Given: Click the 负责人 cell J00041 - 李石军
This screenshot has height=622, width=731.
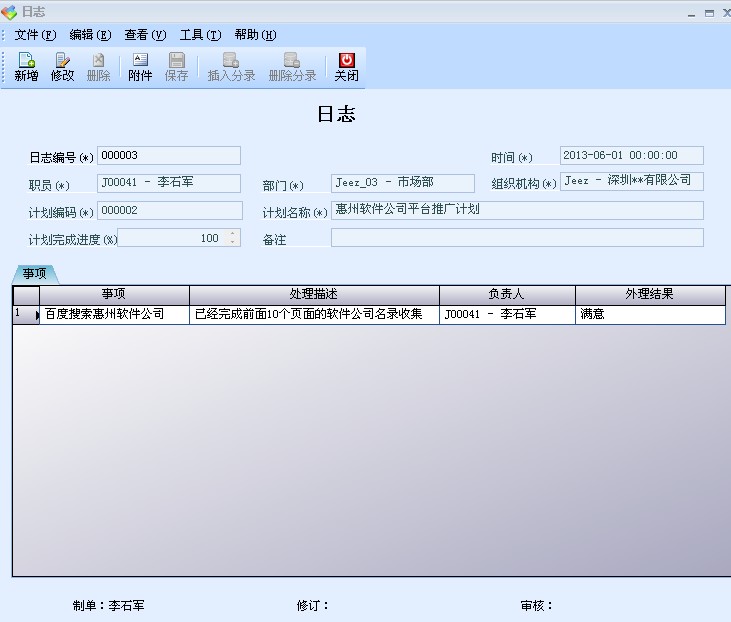Looking at the screenshot, I should (507, 314).
